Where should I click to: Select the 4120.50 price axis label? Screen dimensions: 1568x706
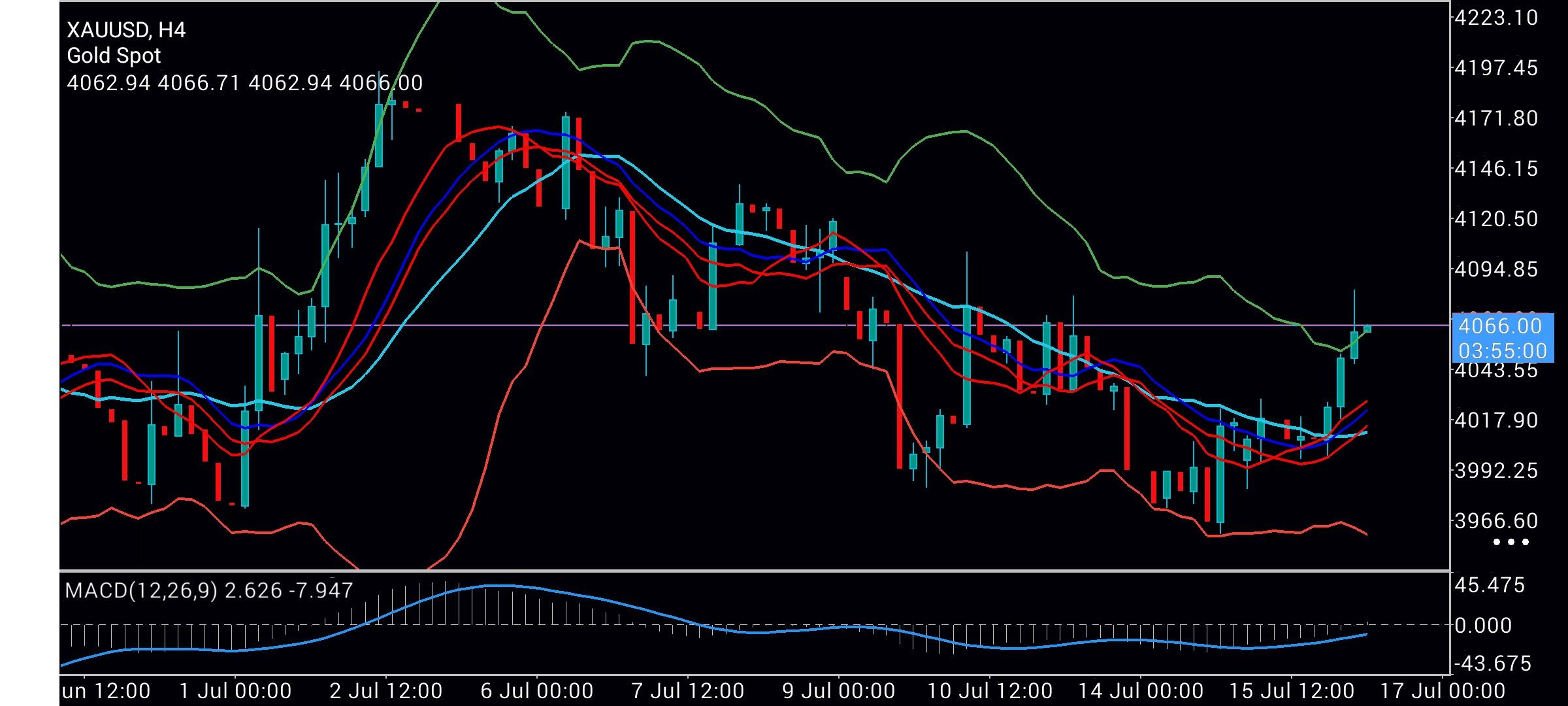tap(1496, 219)
